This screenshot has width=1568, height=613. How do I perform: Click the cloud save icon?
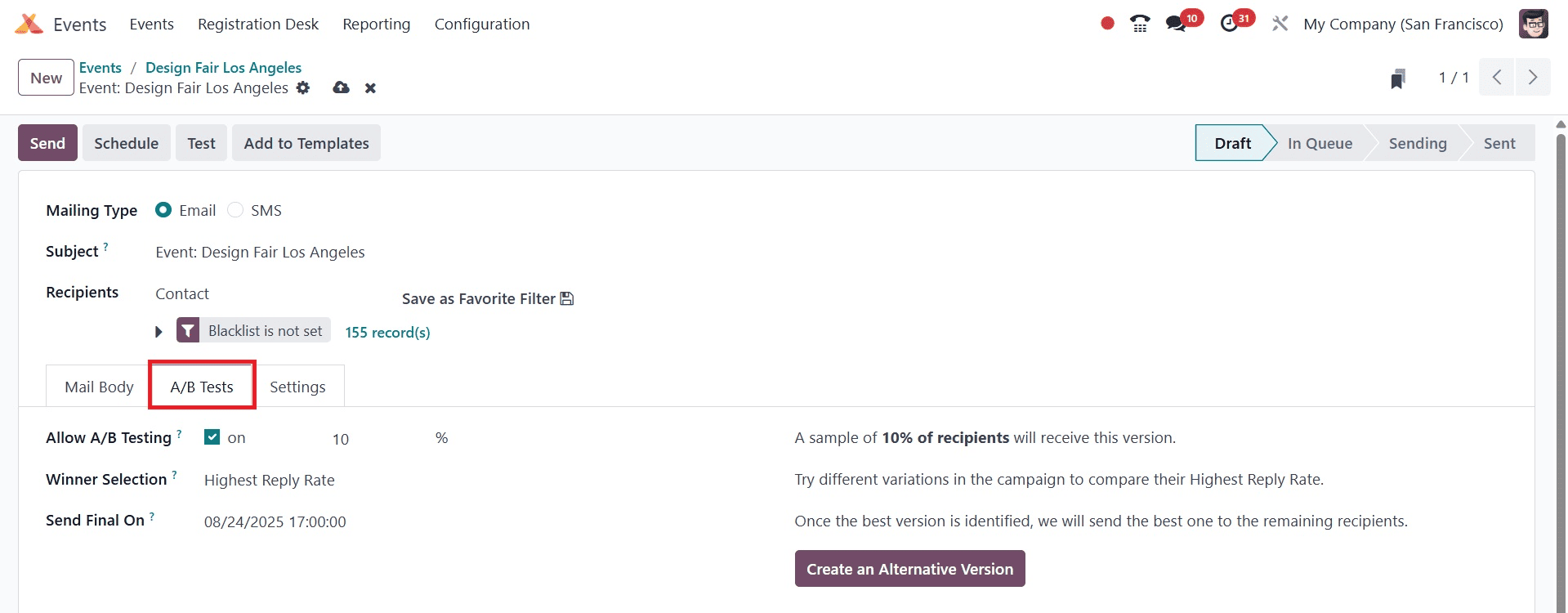click(342, 87)
